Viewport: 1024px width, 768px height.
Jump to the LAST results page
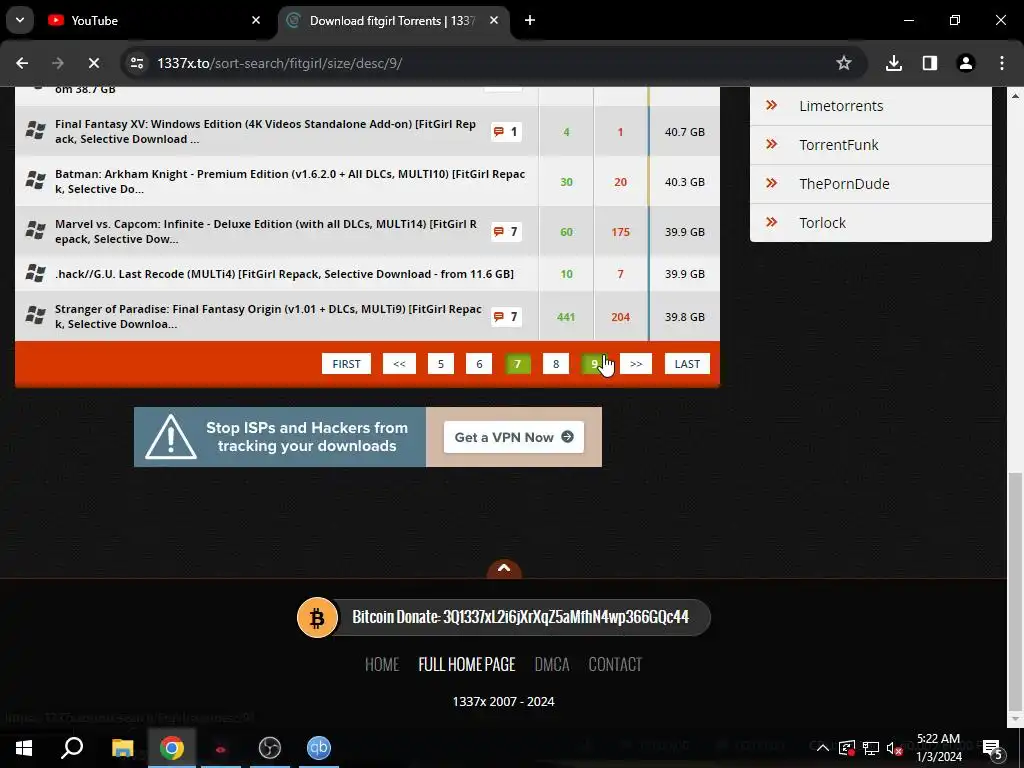(687, 364)
